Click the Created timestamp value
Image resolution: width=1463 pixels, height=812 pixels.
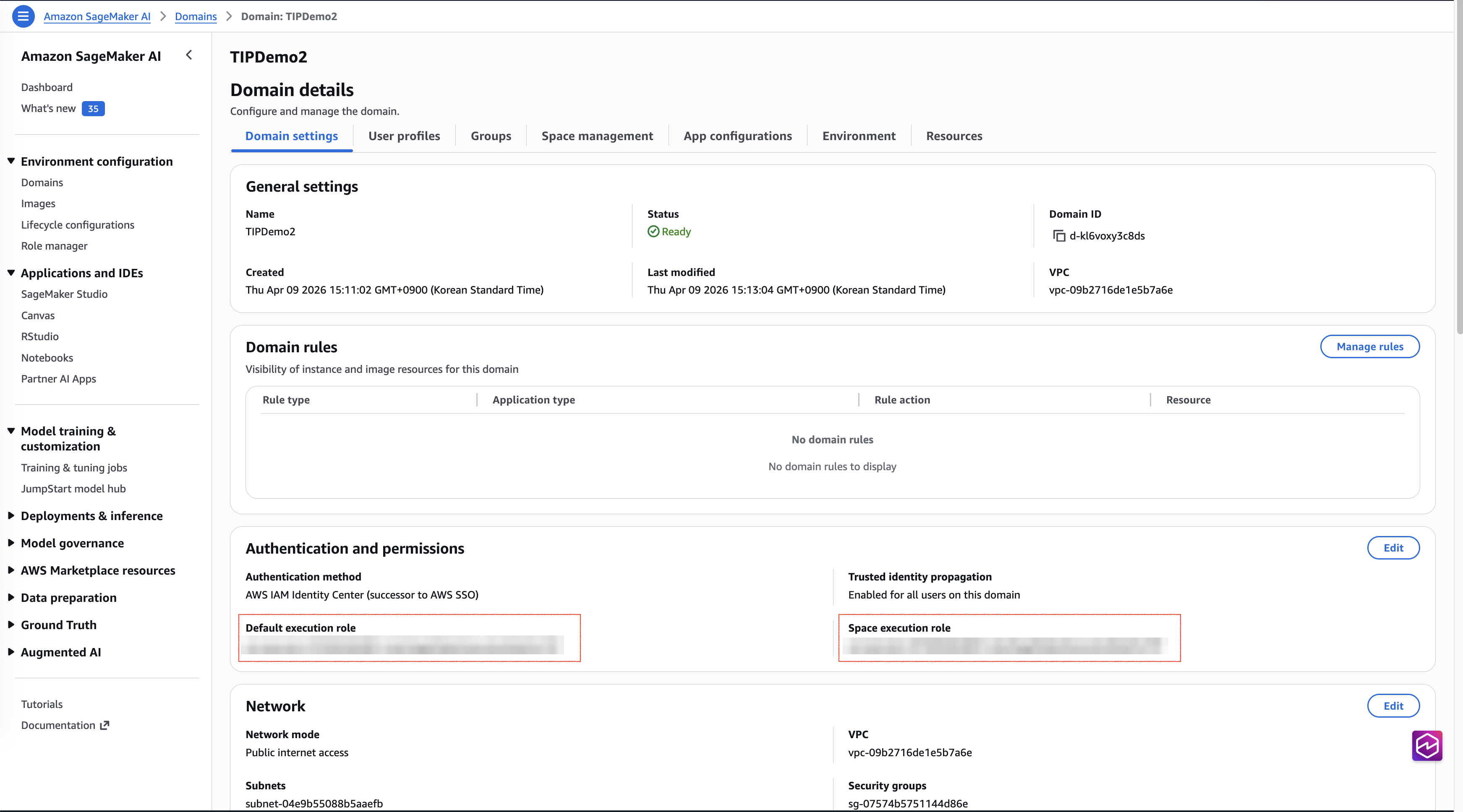click(395, 290)
